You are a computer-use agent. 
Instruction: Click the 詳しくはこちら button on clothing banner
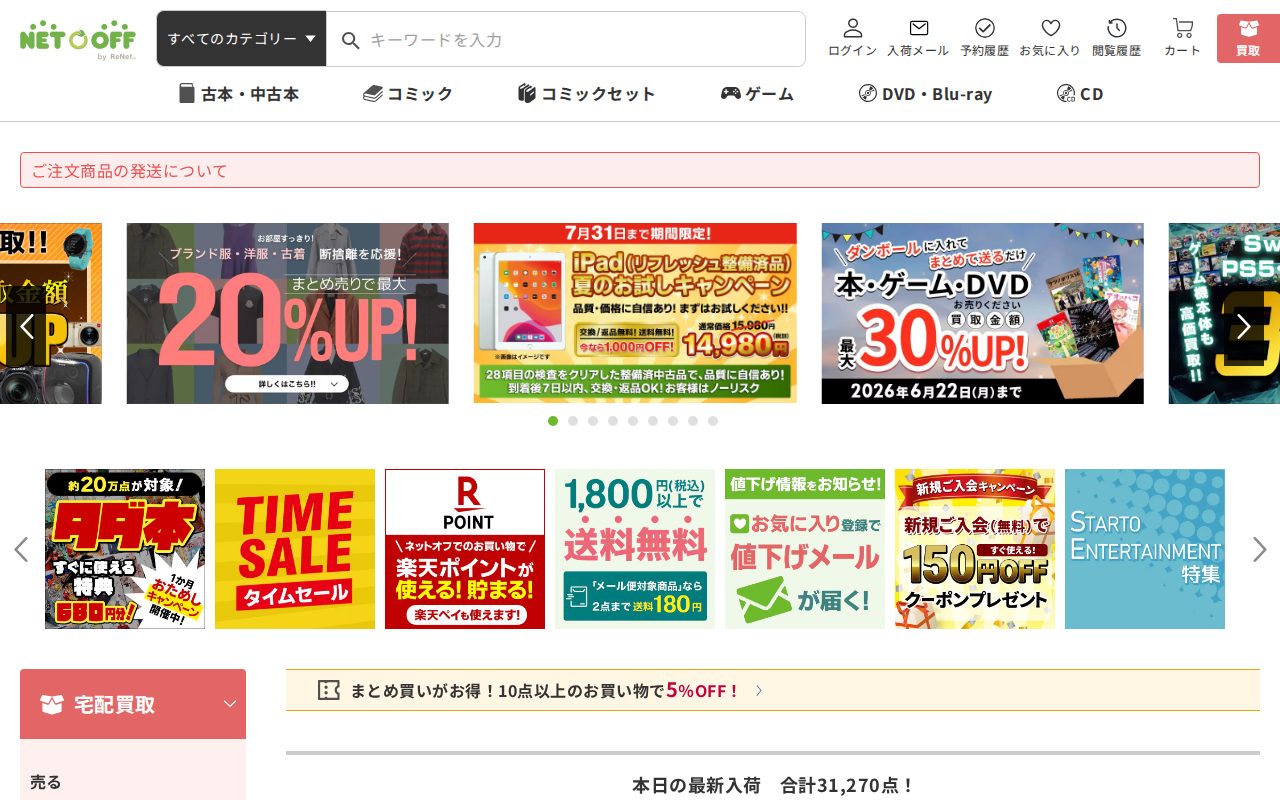[286, 384]
